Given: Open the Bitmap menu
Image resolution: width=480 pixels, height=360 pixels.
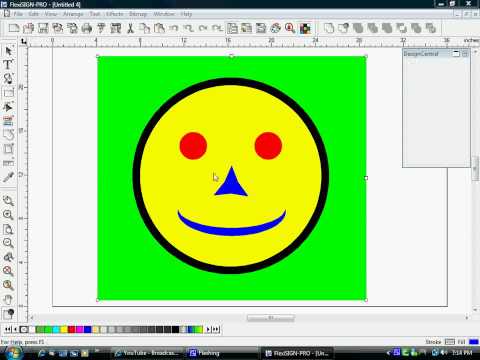Looking at the screenshot, I should 138,14.
